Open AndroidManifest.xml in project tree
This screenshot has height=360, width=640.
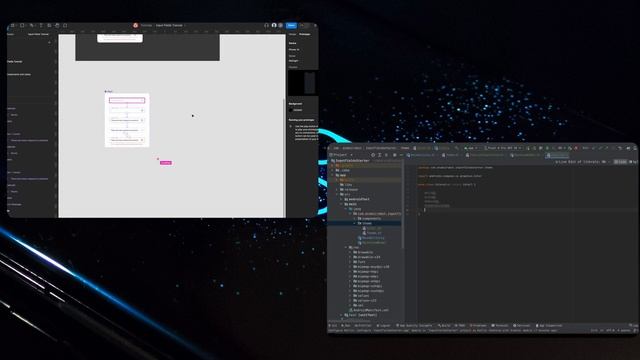point(369,310)
